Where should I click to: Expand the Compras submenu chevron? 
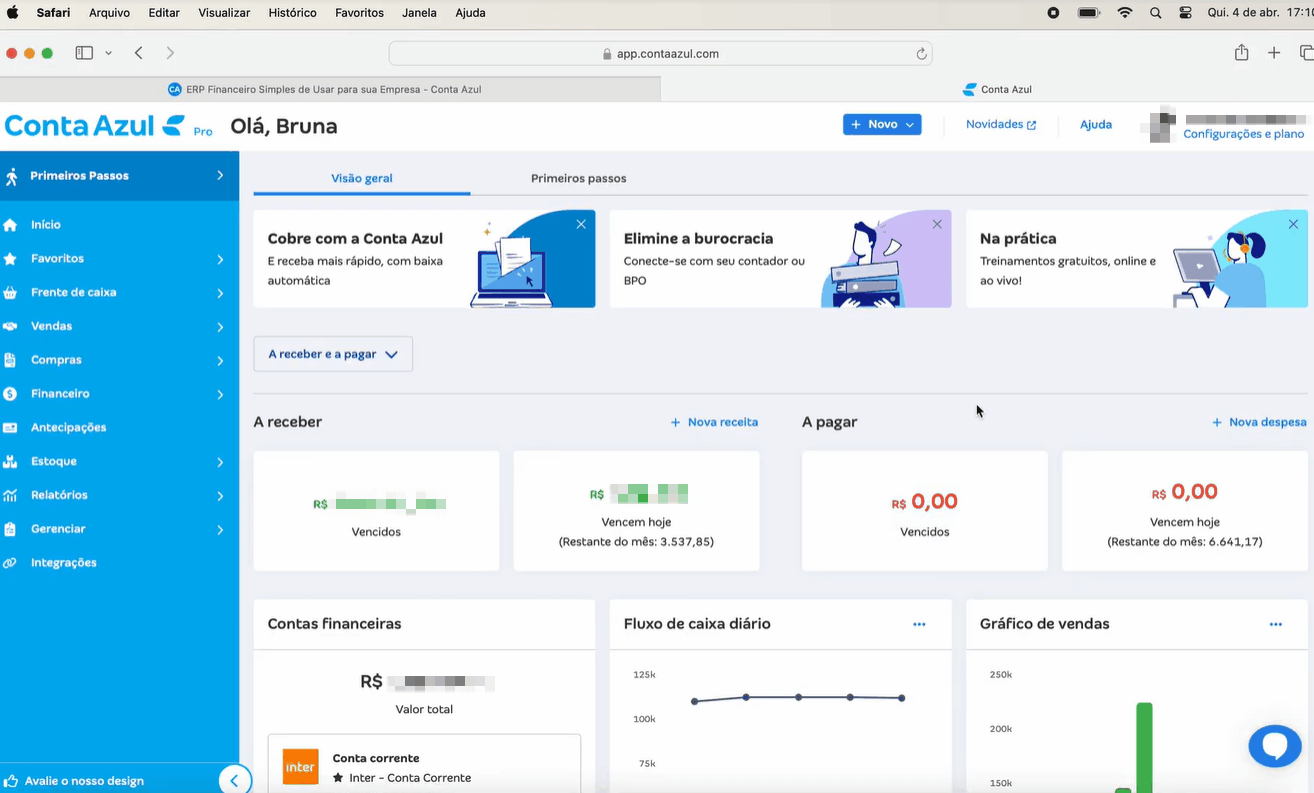220,360
